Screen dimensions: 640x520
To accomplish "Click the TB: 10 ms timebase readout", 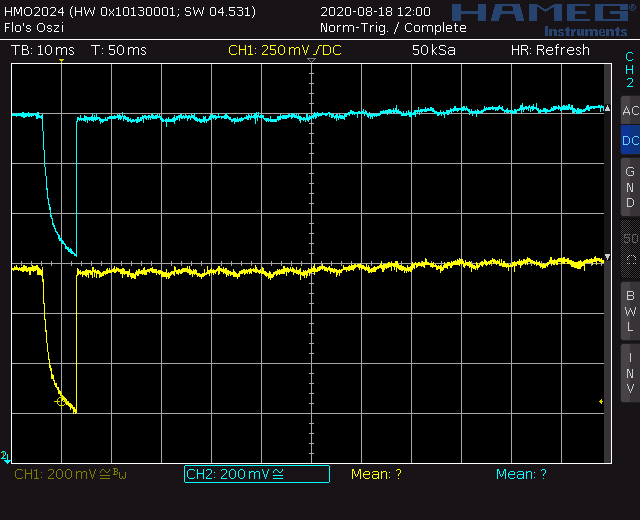I will tap(43, 50).
